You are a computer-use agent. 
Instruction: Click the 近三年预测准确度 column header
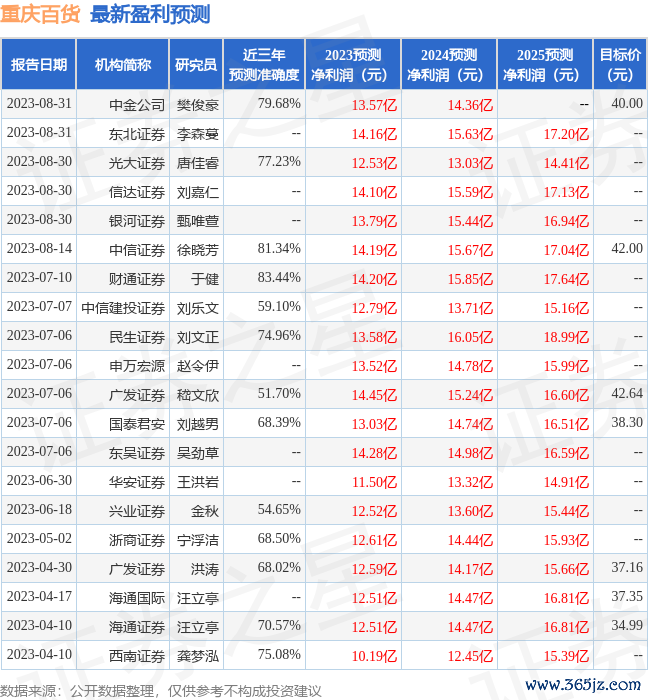pos(264,65)
